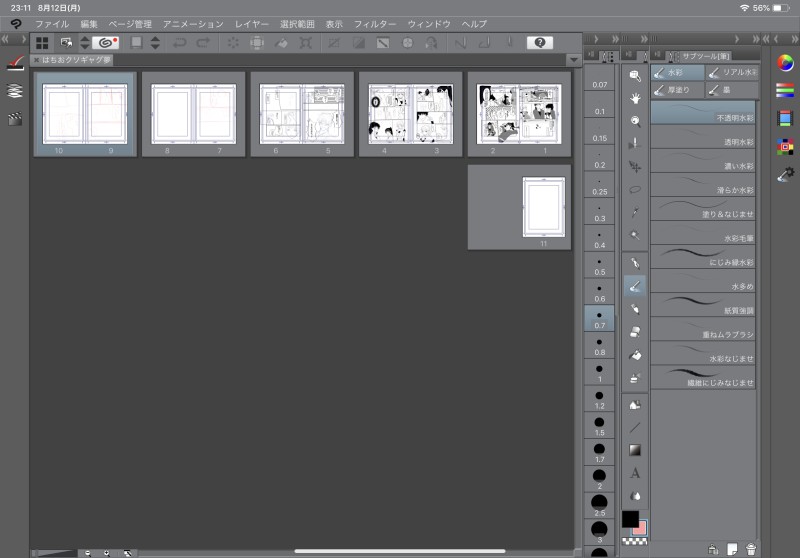Set brush size to 0.5
This screenshot has width=800, height=558.
(599, 266)
